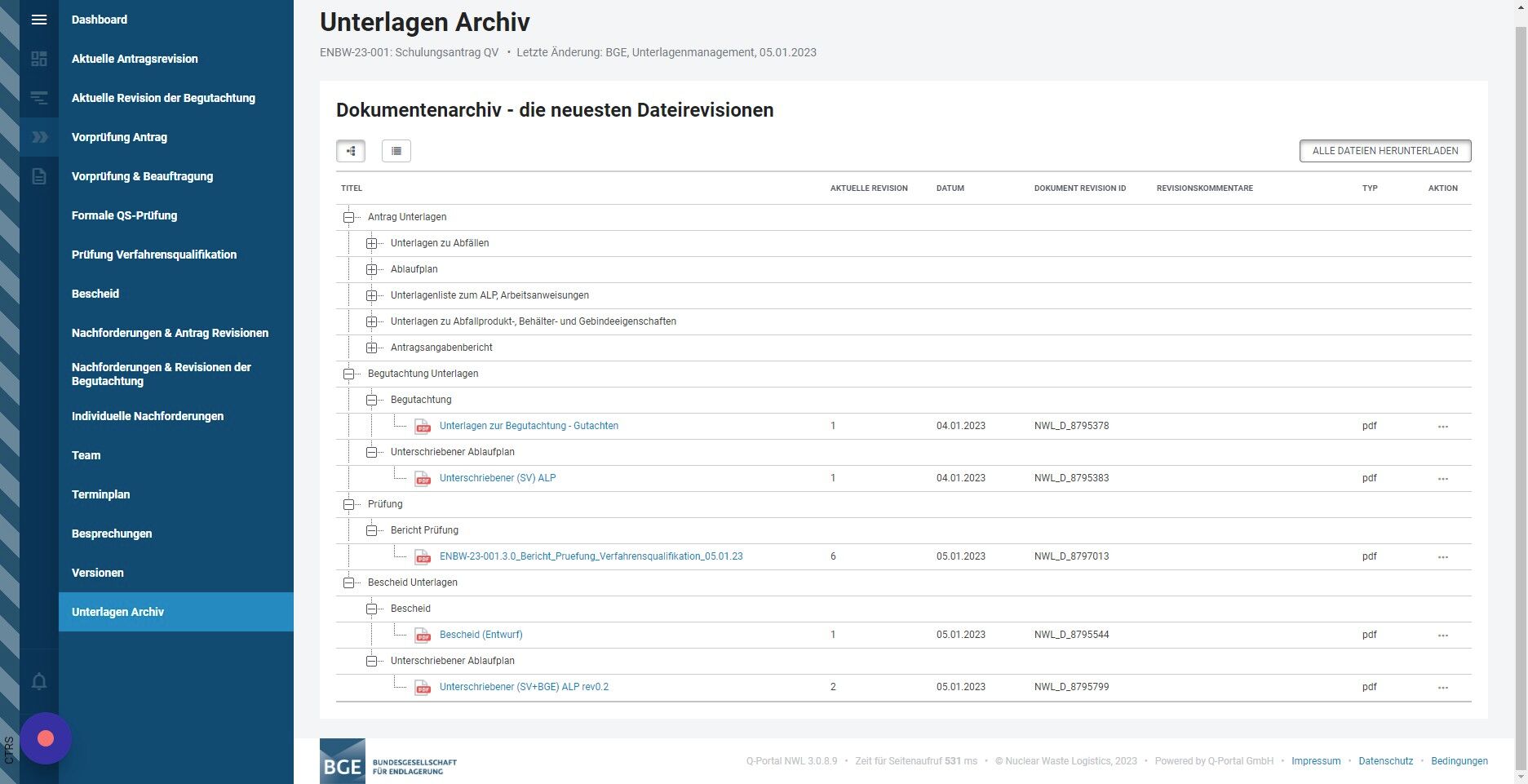Click the dashboard grid sidebar icon
1528x784 pixels.
click(39, 59)
